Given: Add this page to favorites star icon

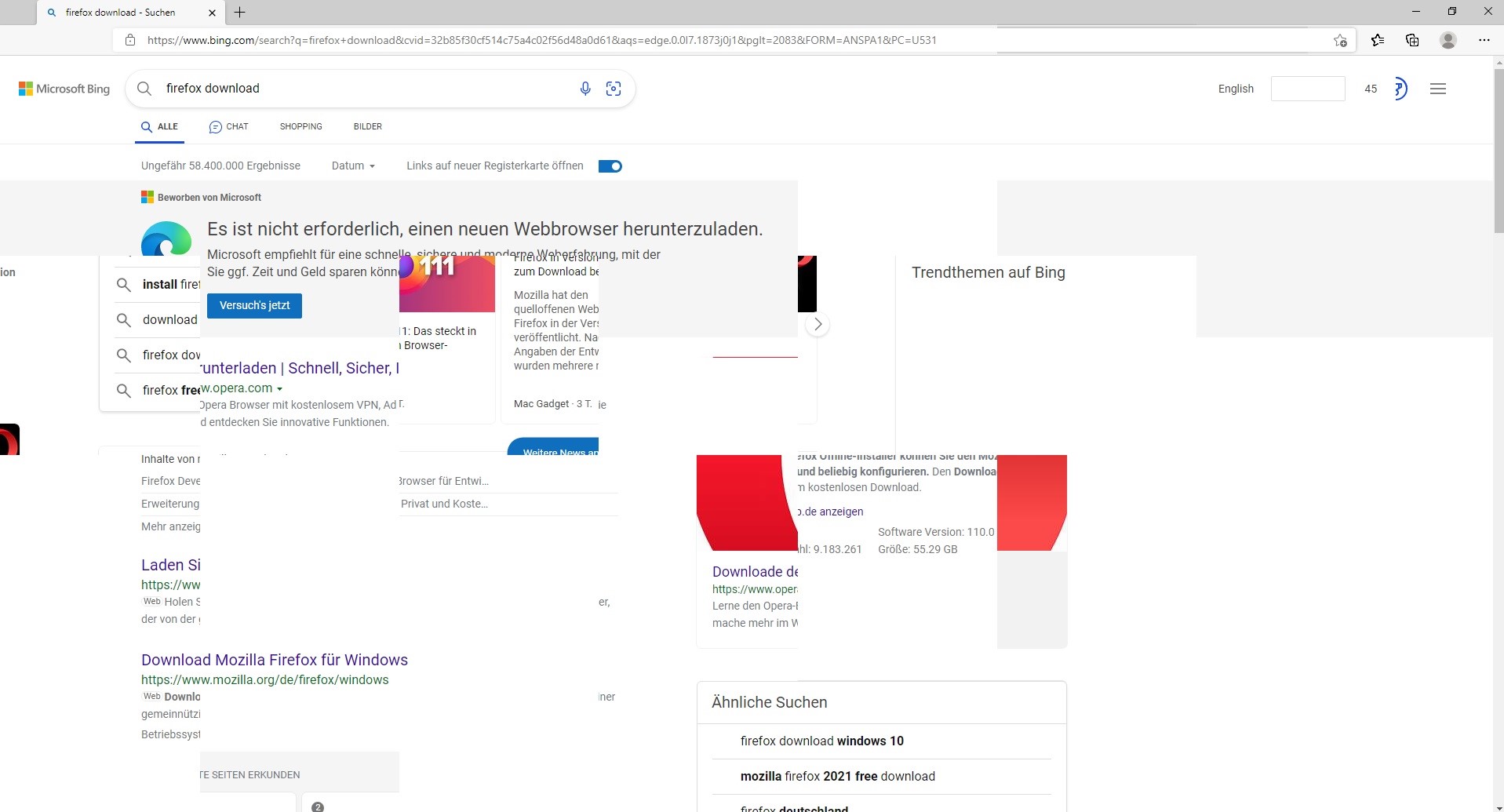Looking at the screenshot, I should [1340, 40].
